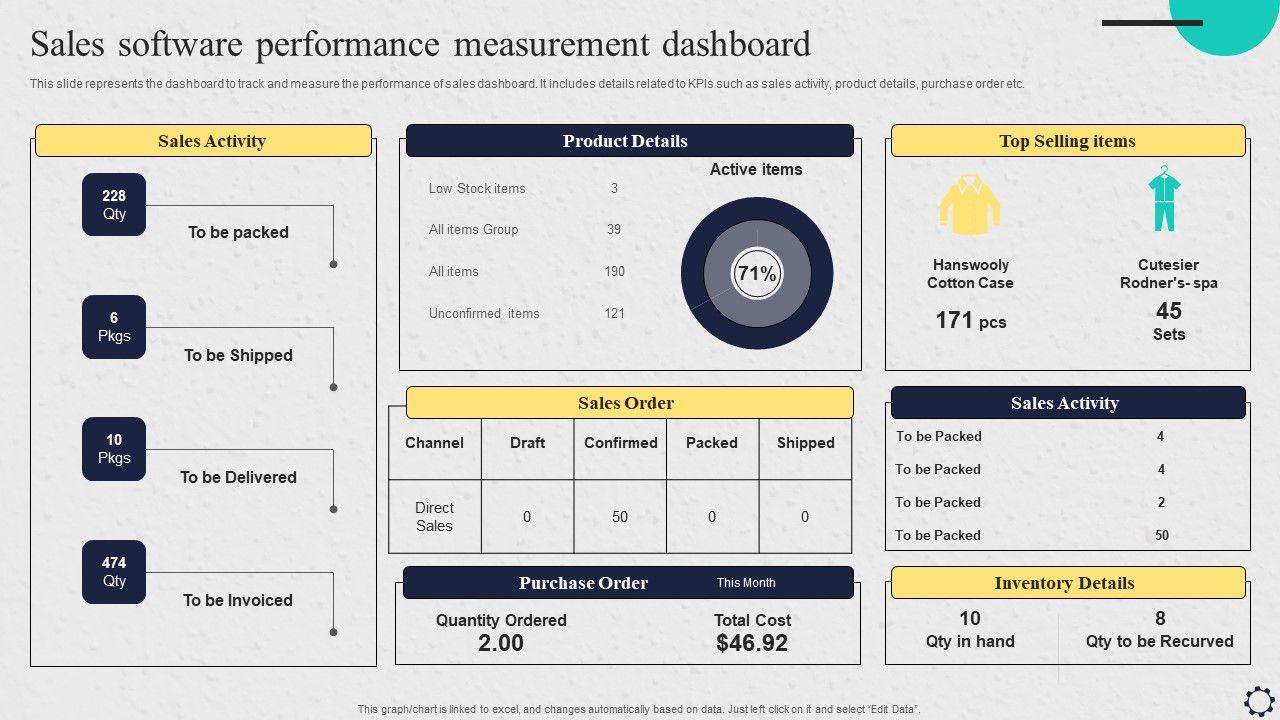Click the Confirmed column header
The height and width of the screenshot is (720, 1280).
click(x=621, y=443)
